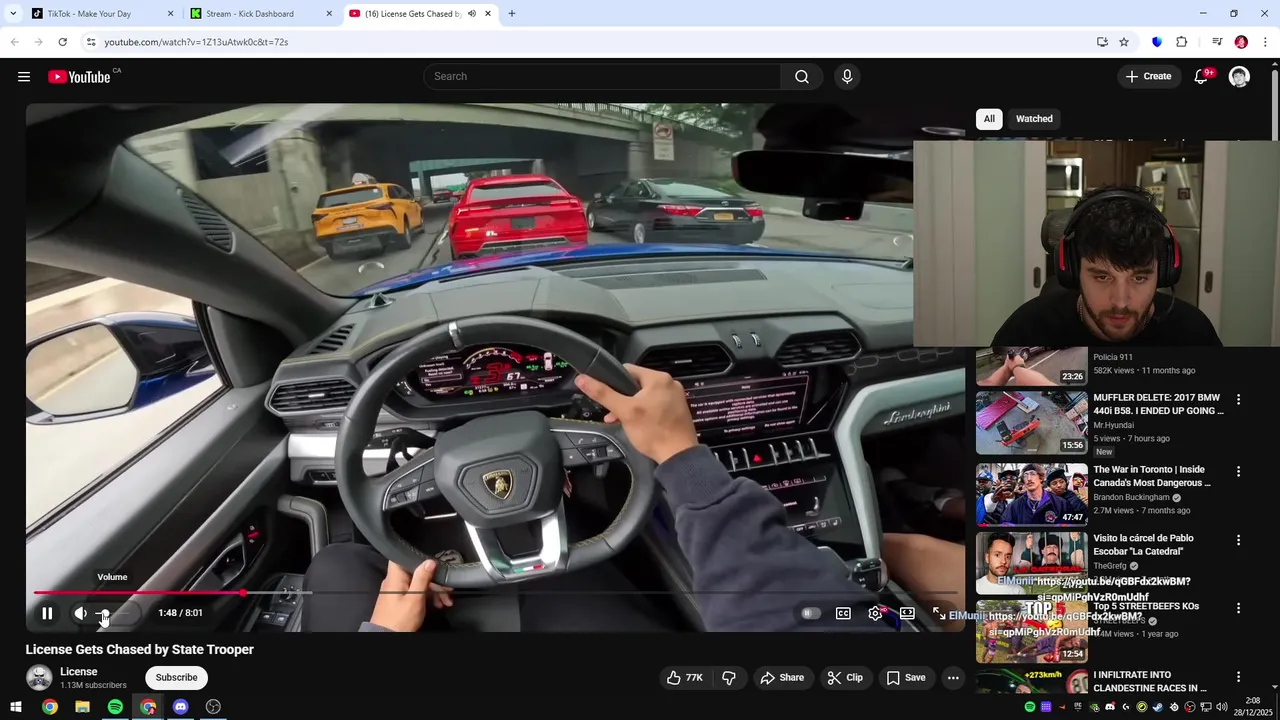Pause the video with the pause button
The height and width of the screenshot is (720, 1280).
coord(47,613)
